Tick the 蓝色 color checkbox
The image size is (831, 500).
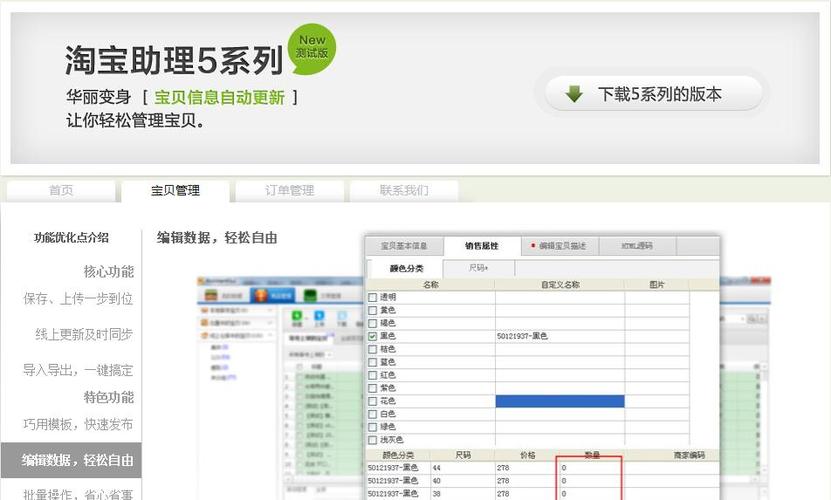pos(373,362)
